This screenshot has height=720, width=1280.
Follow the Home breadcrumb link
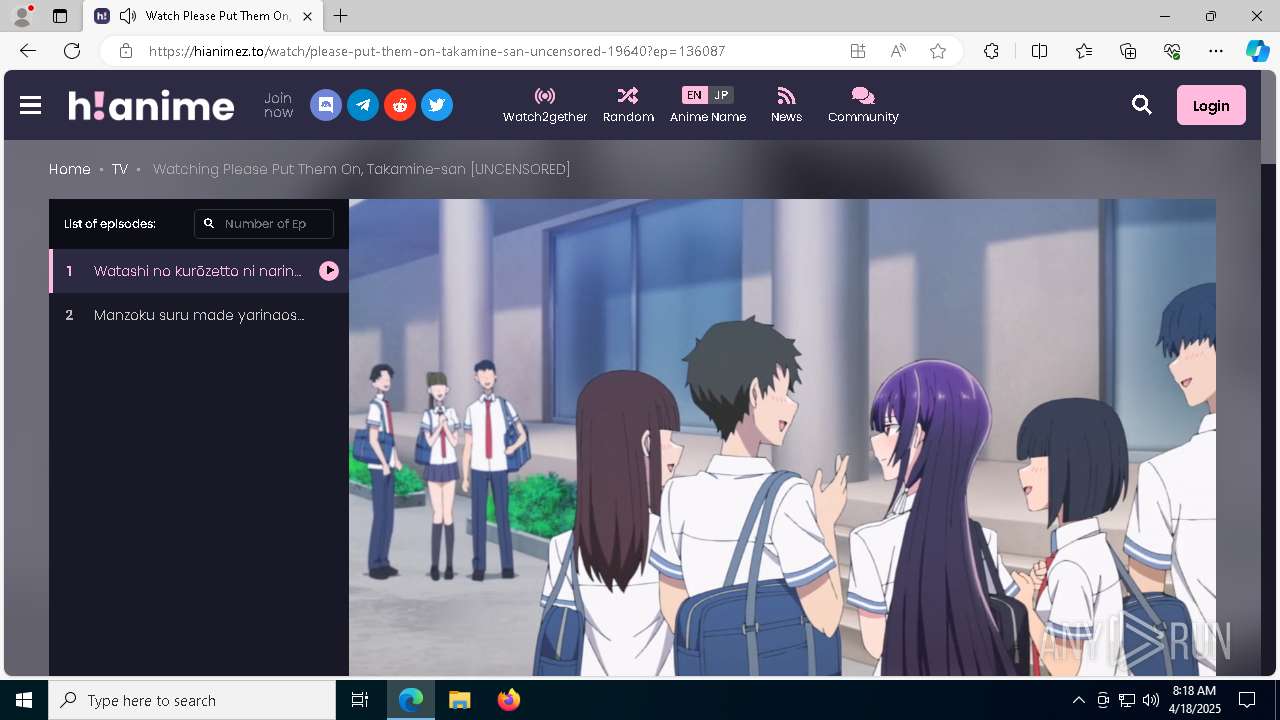pos(70,169)
